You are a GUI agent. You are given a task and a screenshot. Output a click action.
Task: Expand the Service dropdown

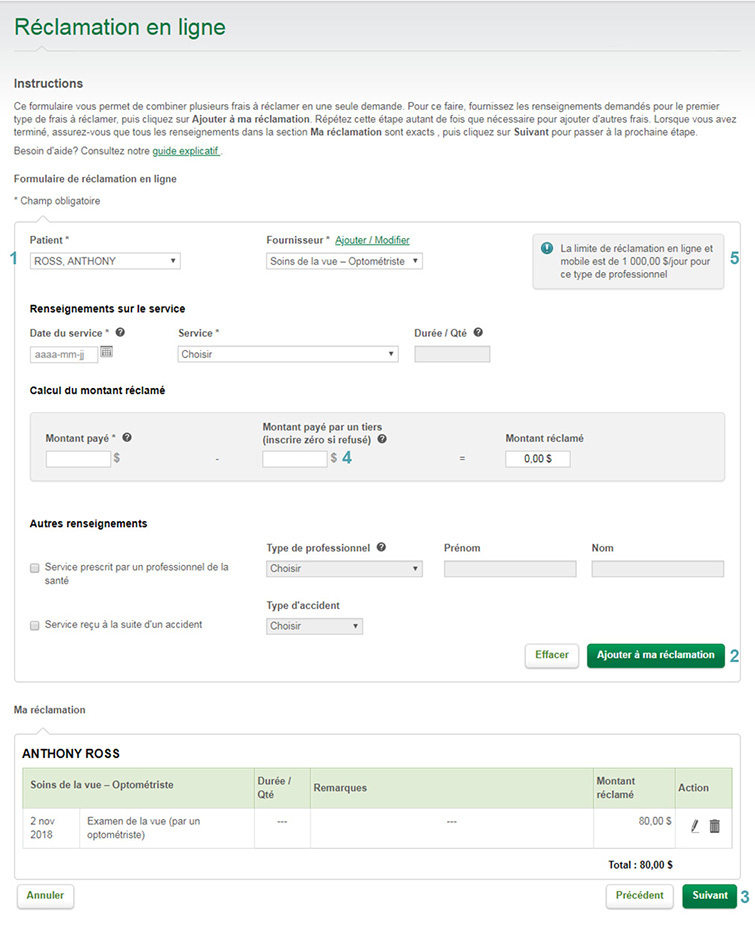pos(288,354)
